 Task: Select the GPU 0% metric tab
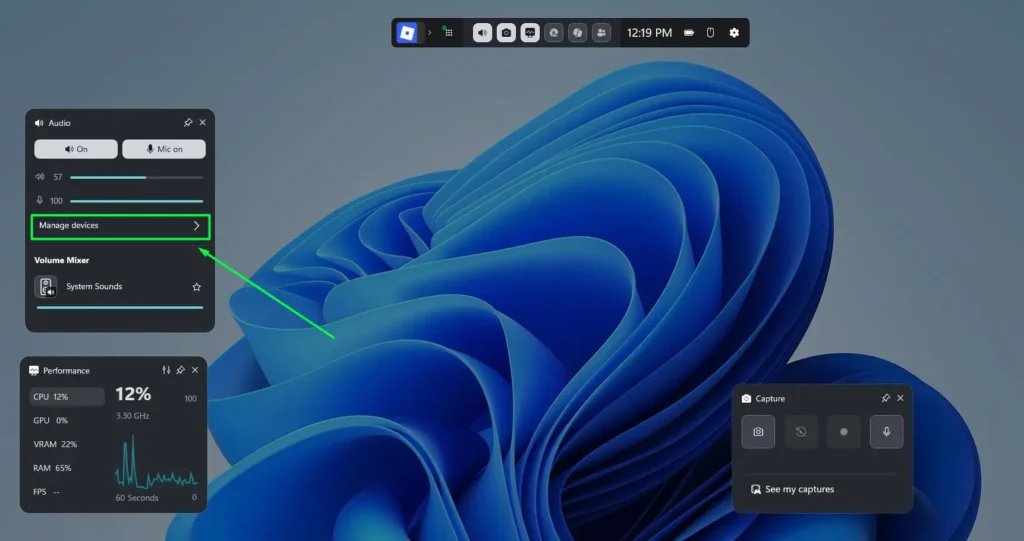click(67, 421)
